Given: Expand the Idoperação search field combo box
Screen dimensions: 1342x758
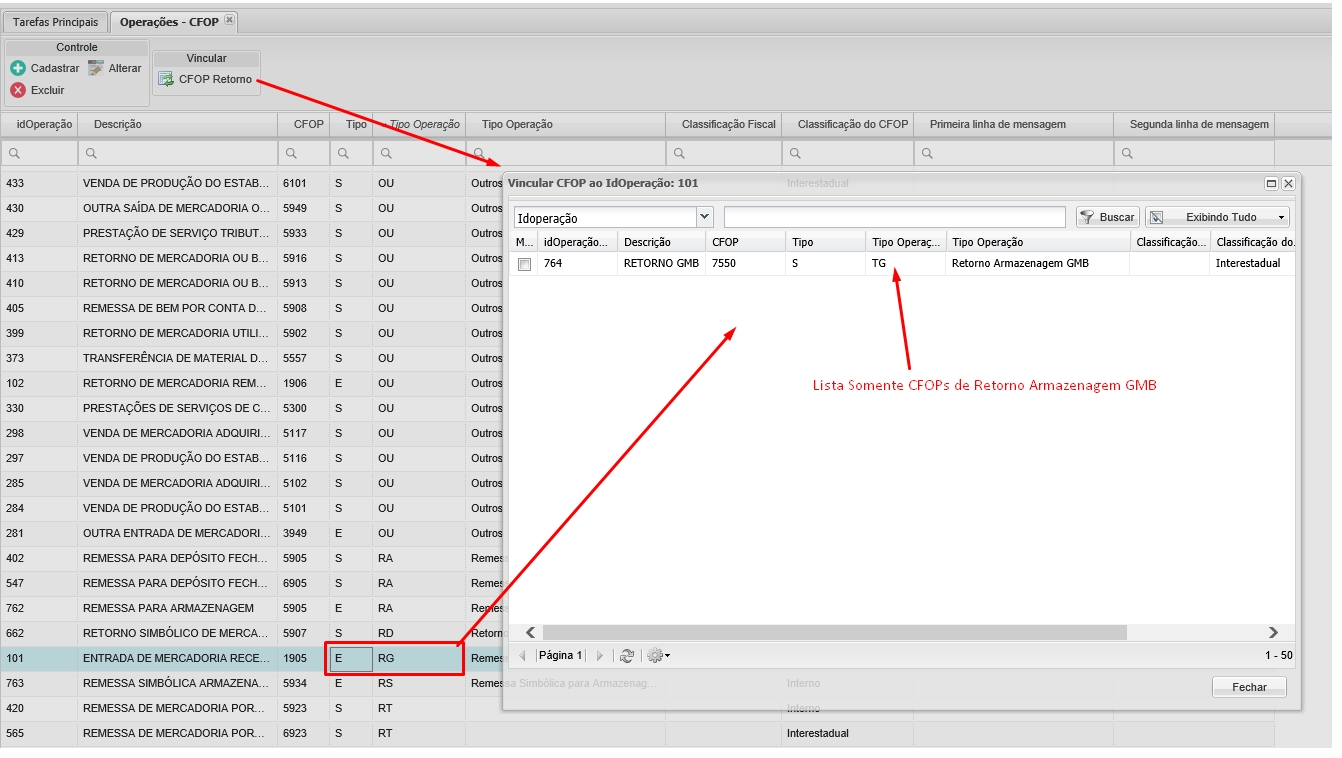Looking at the screenshot, I should pos(705,217).
